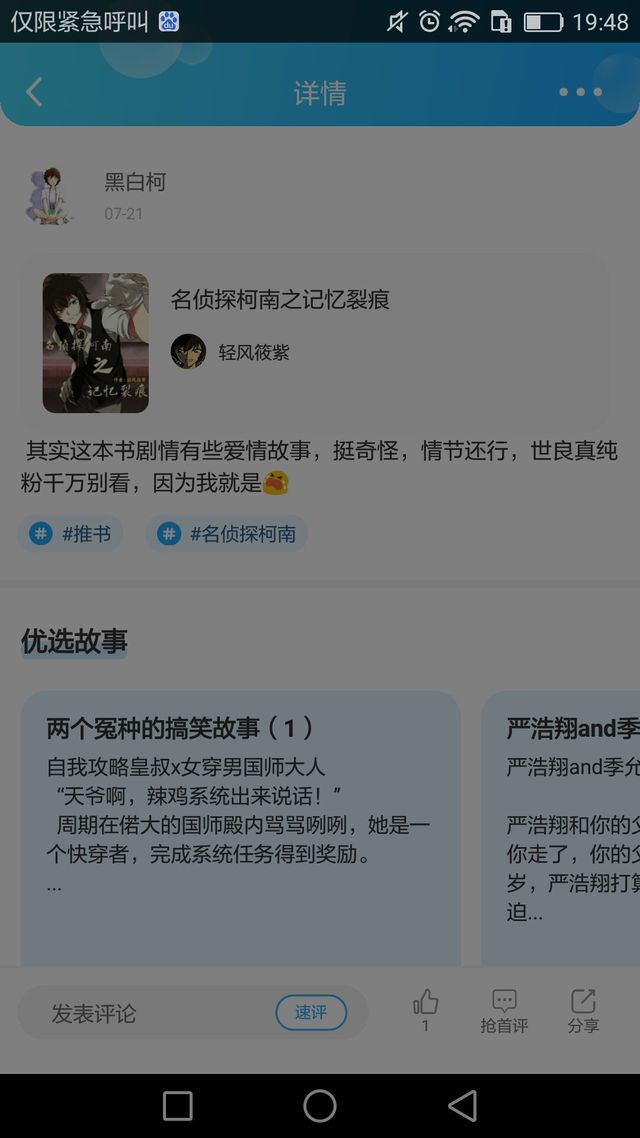Tap 轻风筱紫 author avatar
The height and width of the screenshot is (1138, 640).
[188, 351]
